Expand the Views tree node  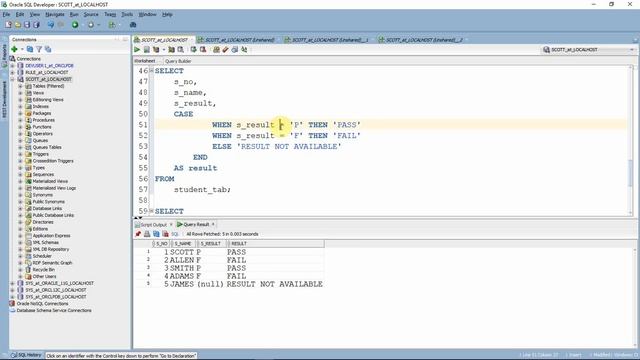tap(20, 93)
